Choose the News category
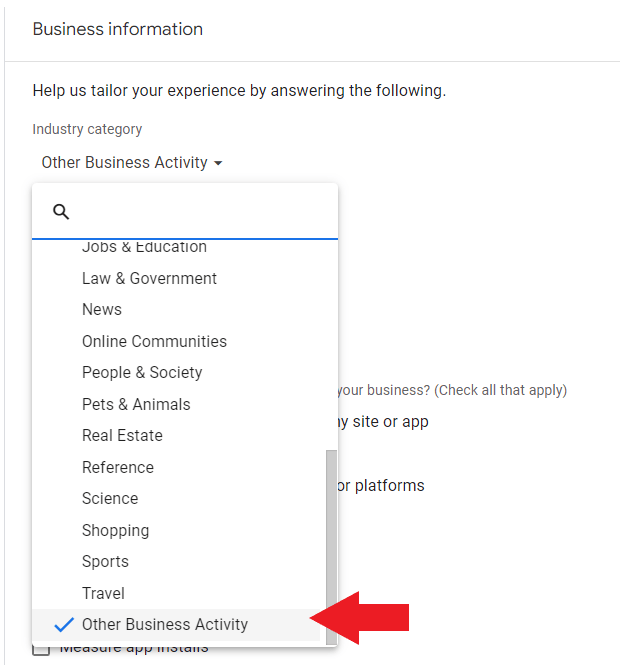 pyautogui.click(x=102, y=310)
